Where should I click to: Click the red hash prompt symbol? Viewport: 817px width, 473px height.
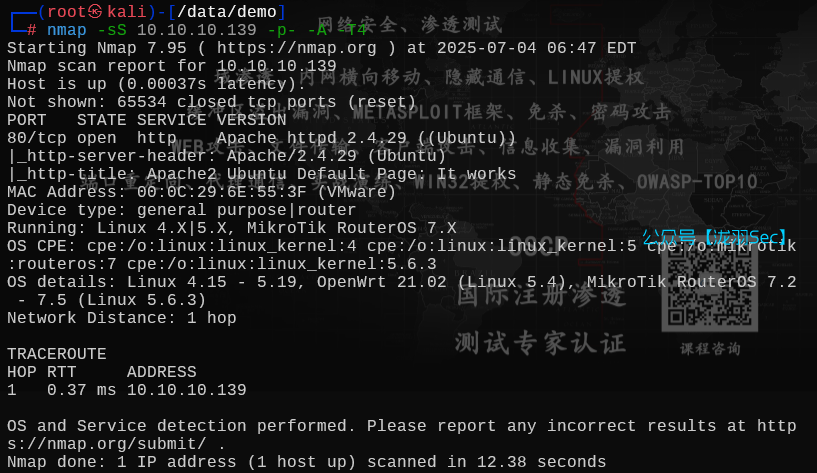pos(32,30)
